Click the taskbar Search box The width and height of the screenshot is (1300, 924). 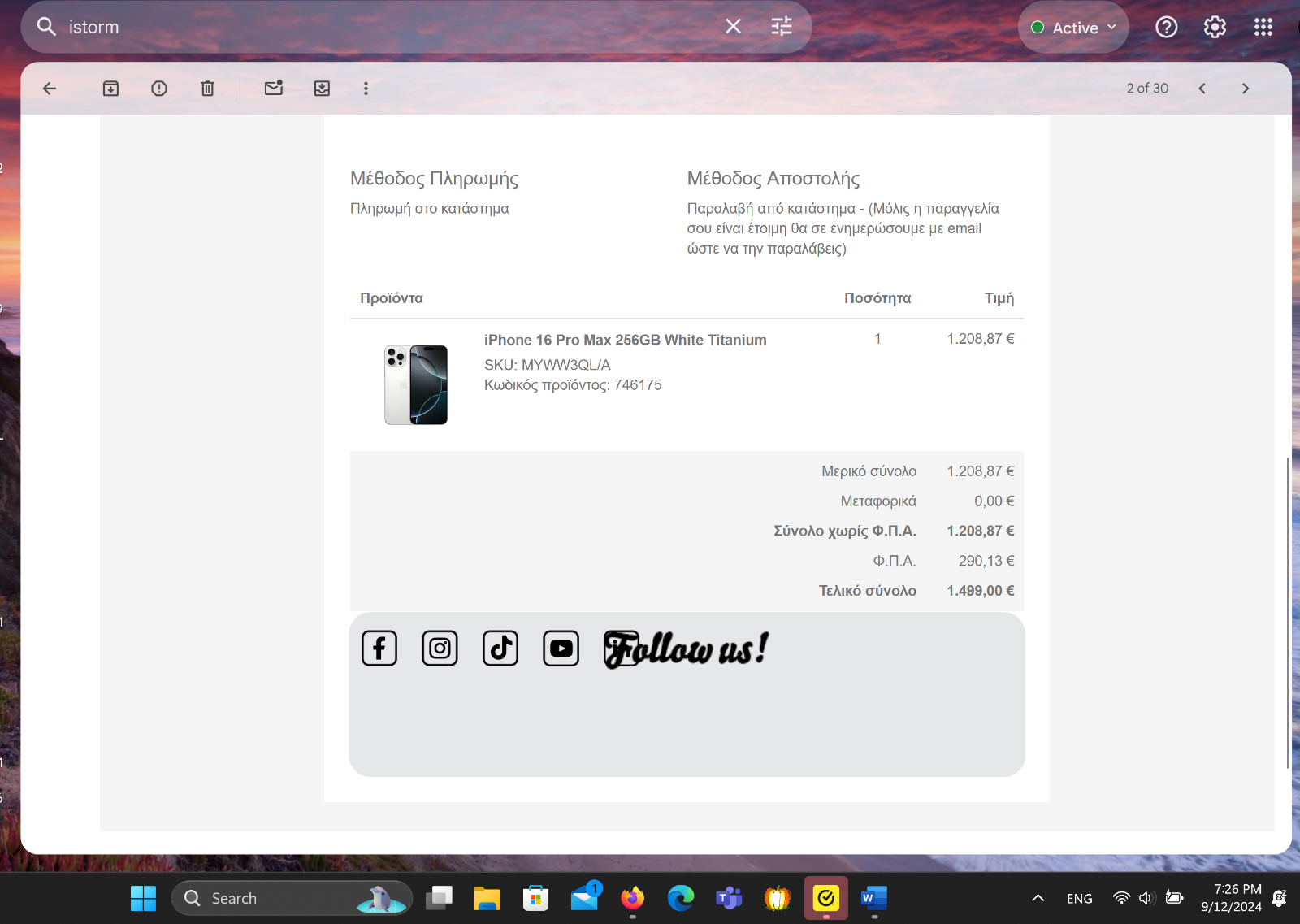[x=292, y=898]
